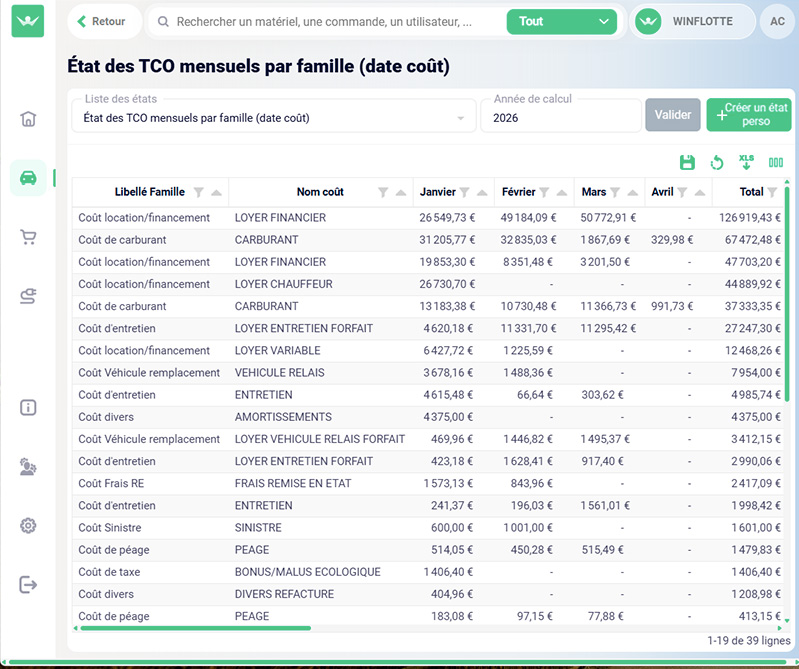Click the LOYER VEHICULE RELAIS FORFAIT cell
This screenshot has height=669, width=799.
coord(319,439)
